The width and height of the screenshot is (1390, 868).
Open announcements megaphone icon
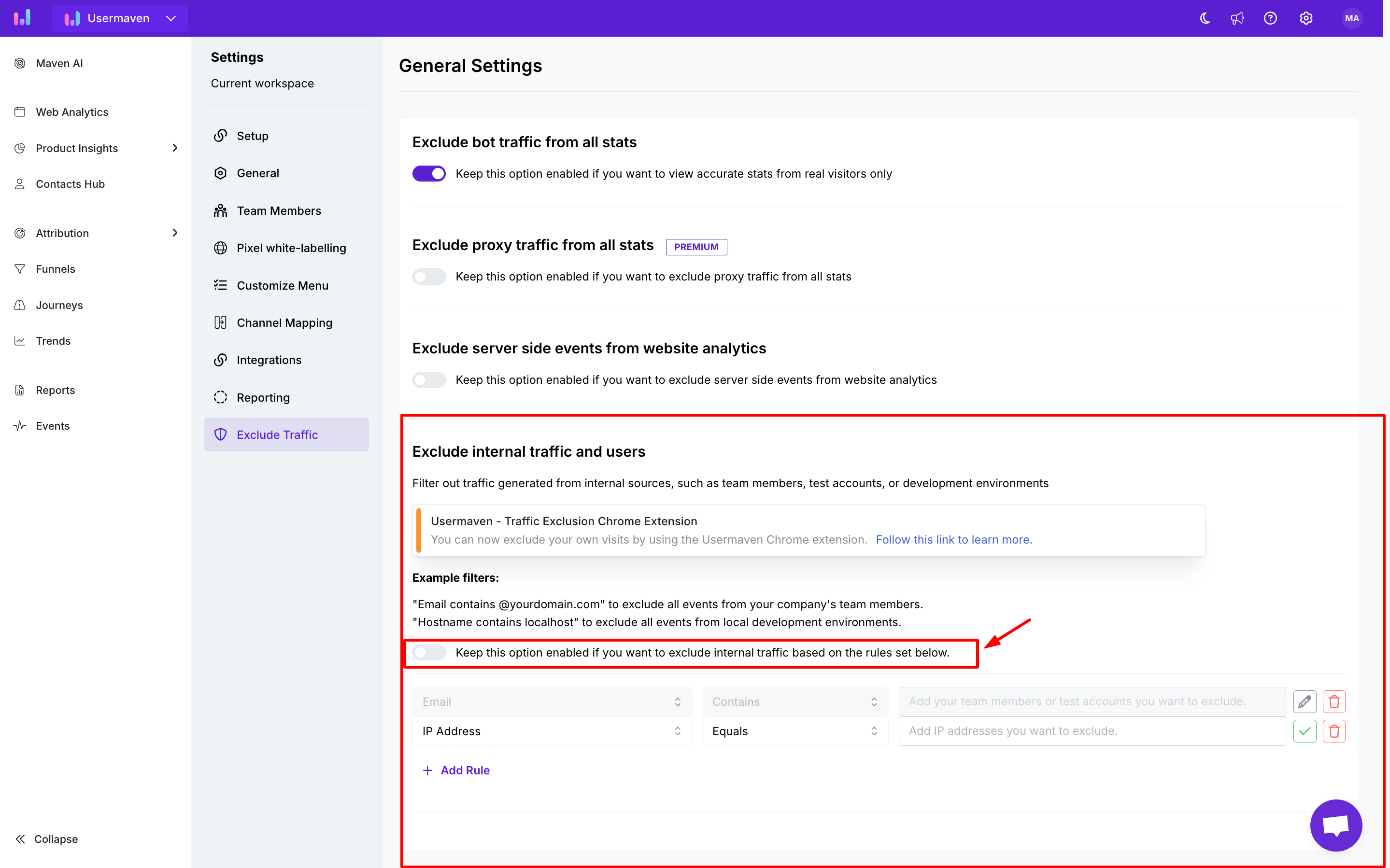(1237, 18)
